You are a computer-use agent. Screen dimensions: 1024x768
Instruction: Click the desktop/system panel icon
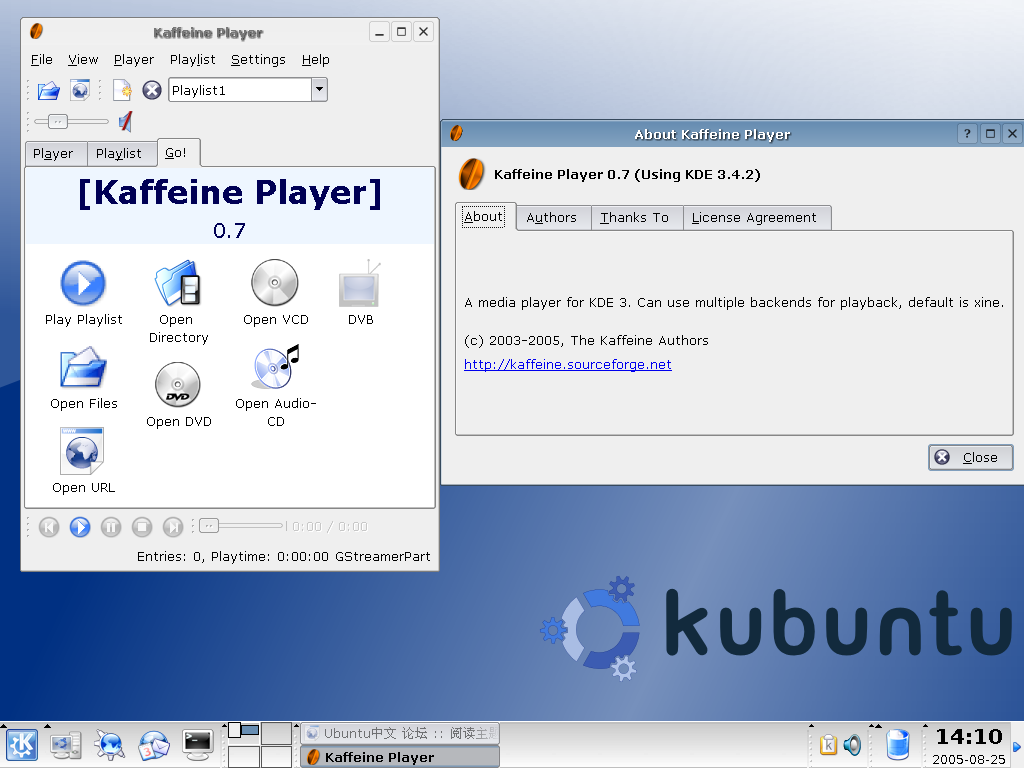pos(66,745)
